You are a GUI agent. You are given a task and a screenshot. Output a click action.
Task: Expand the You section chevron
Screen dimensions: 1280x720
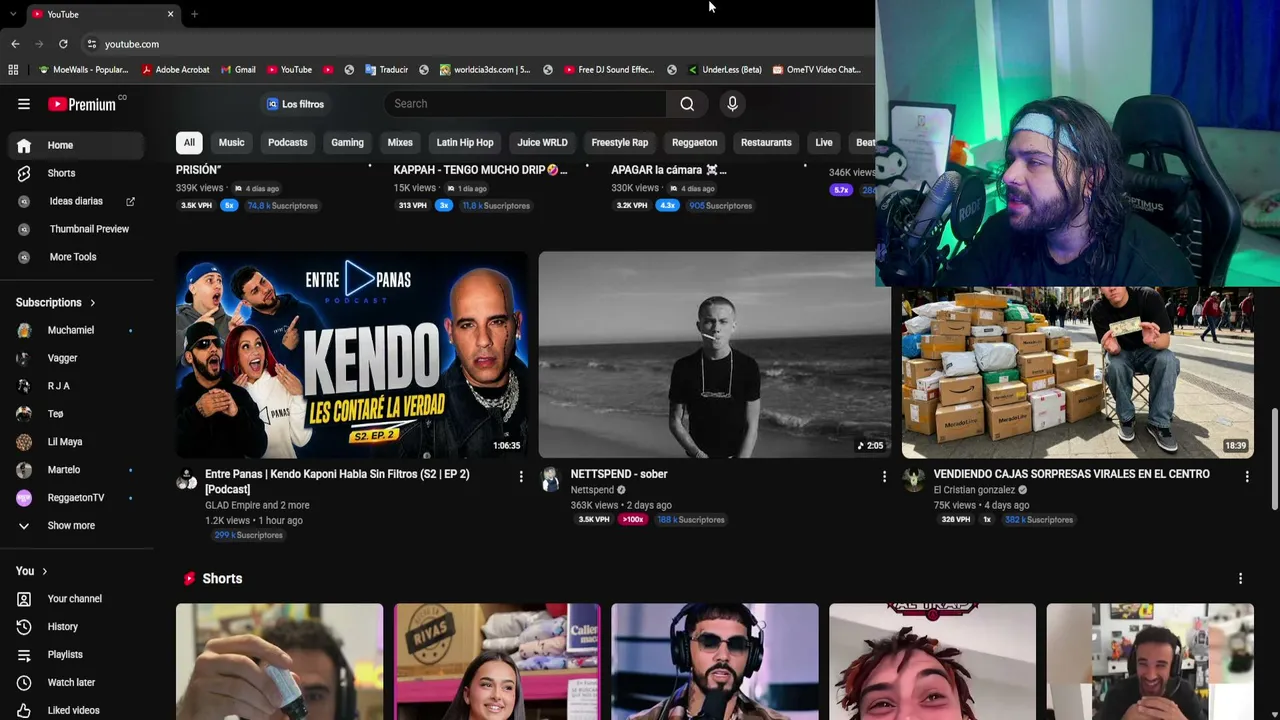[44, 571]
